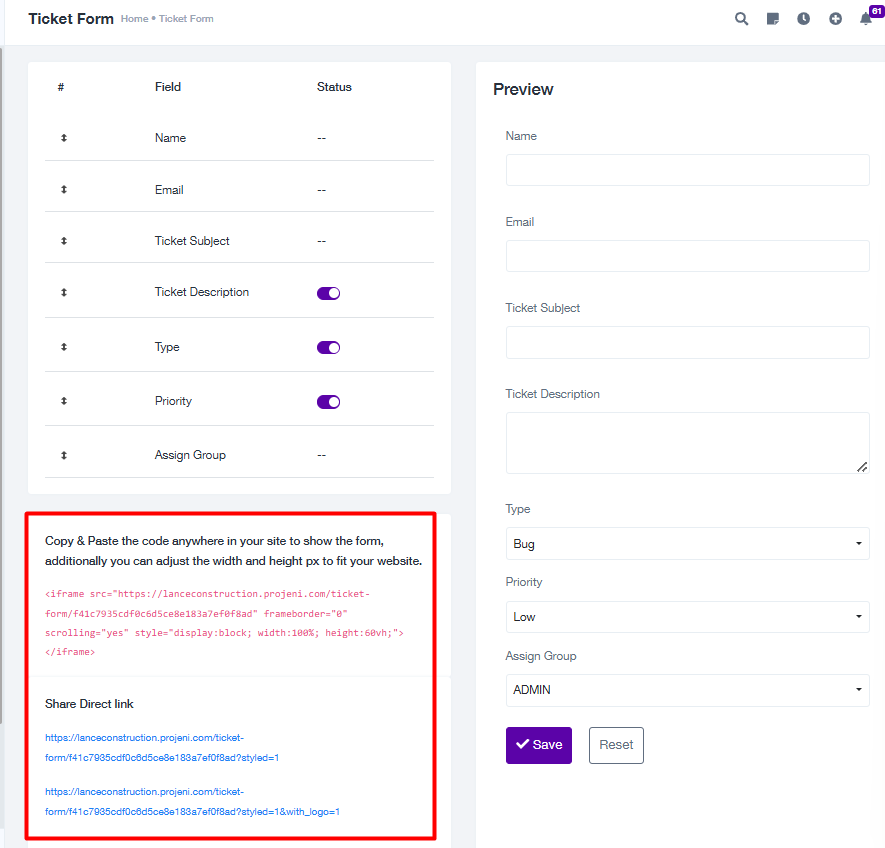The width and height of the screenshot is (885, 848).
Task: Toggle the Priority field status
Action: coord(328,401)
